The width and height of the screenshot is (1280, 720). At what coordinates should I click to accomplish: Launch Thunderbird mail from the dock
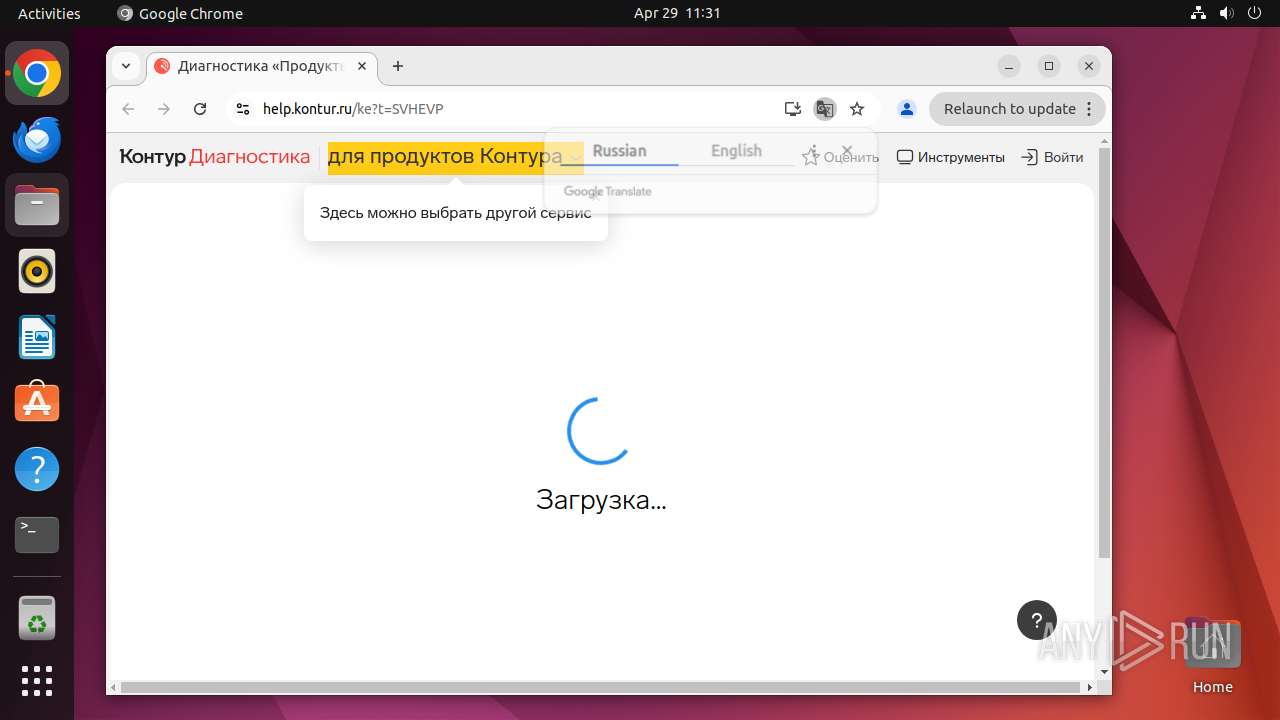(37, 139)
